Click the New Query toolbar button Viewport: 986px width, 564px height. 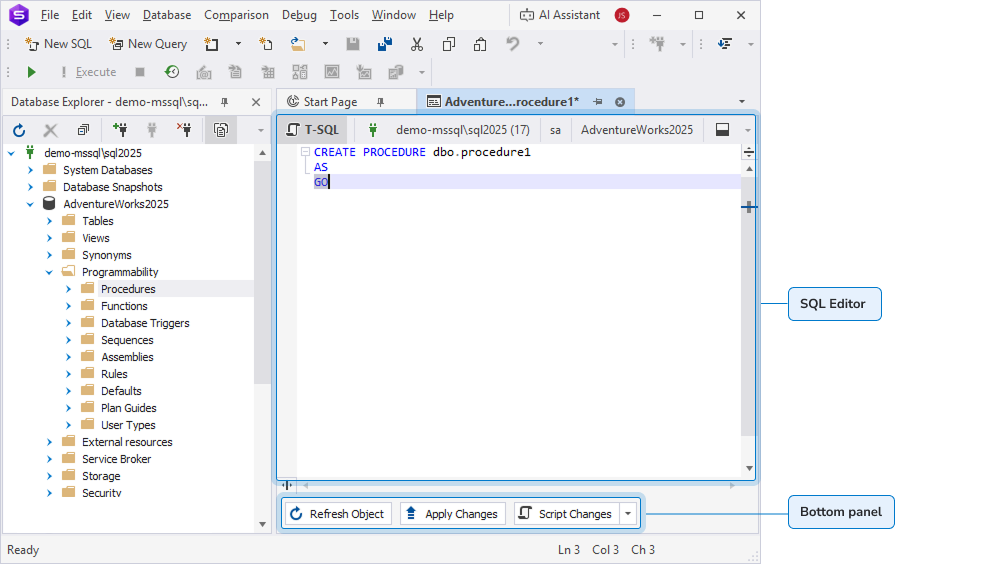[x=148, y=44]
